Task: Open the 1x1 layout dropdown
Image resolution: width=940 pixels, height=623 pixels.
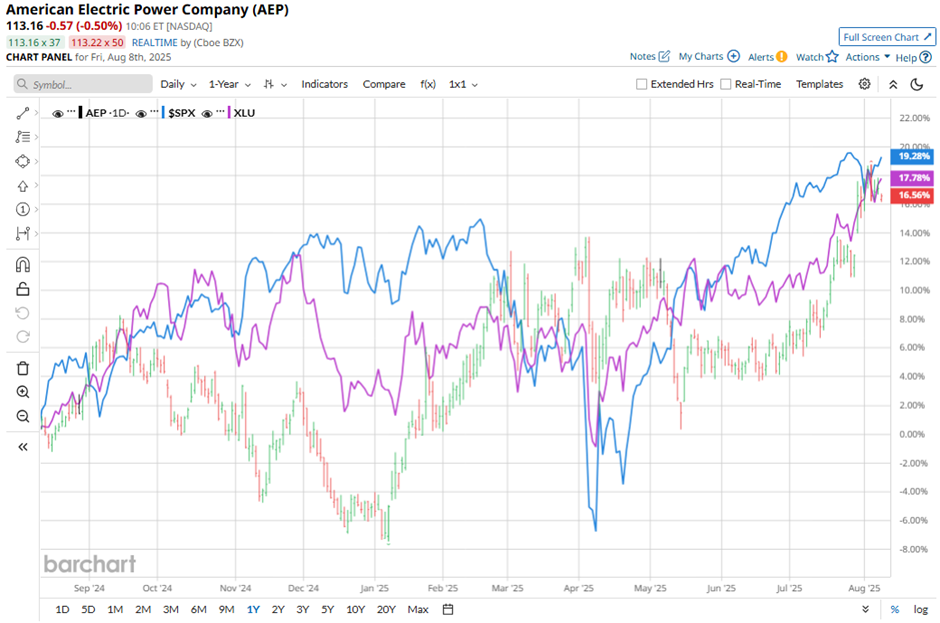Action: point(463,85)
